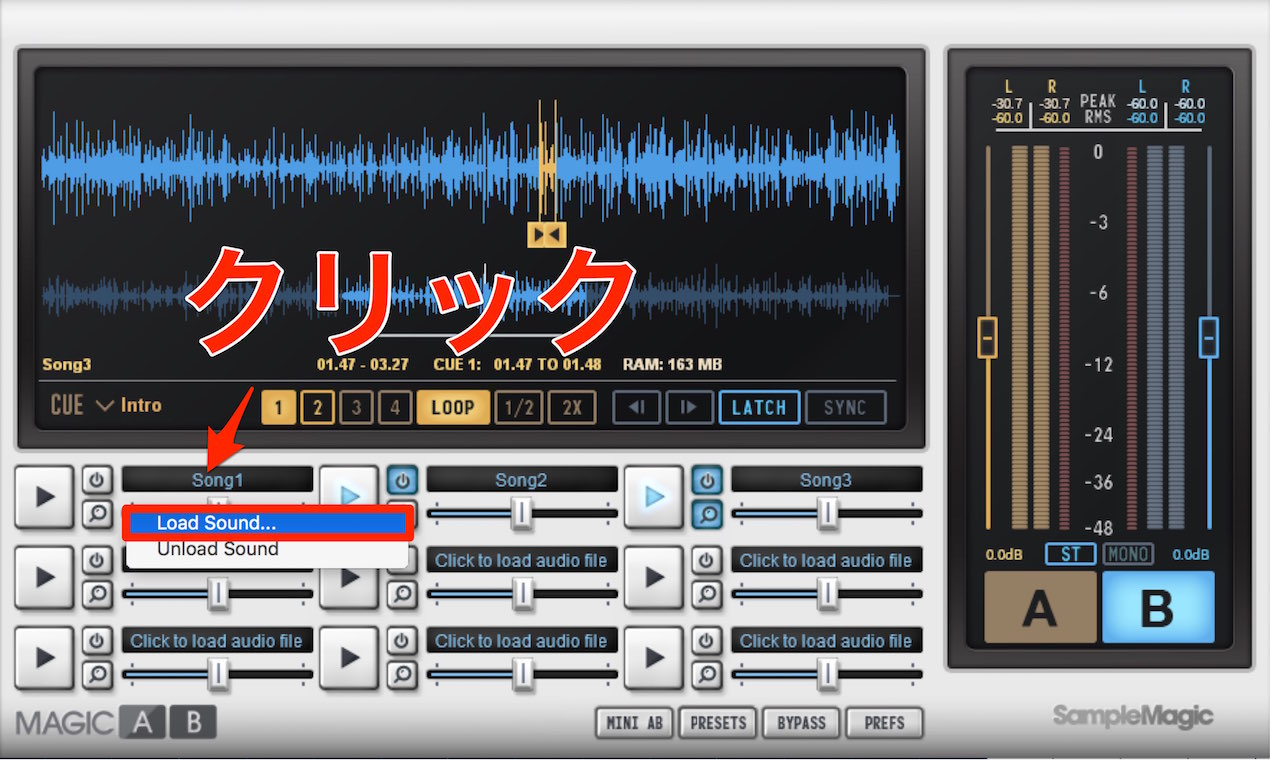The height and width of the screenshot is (760, 1270).
Task: Play the Song1 reference track
Action: pos(44,497)
